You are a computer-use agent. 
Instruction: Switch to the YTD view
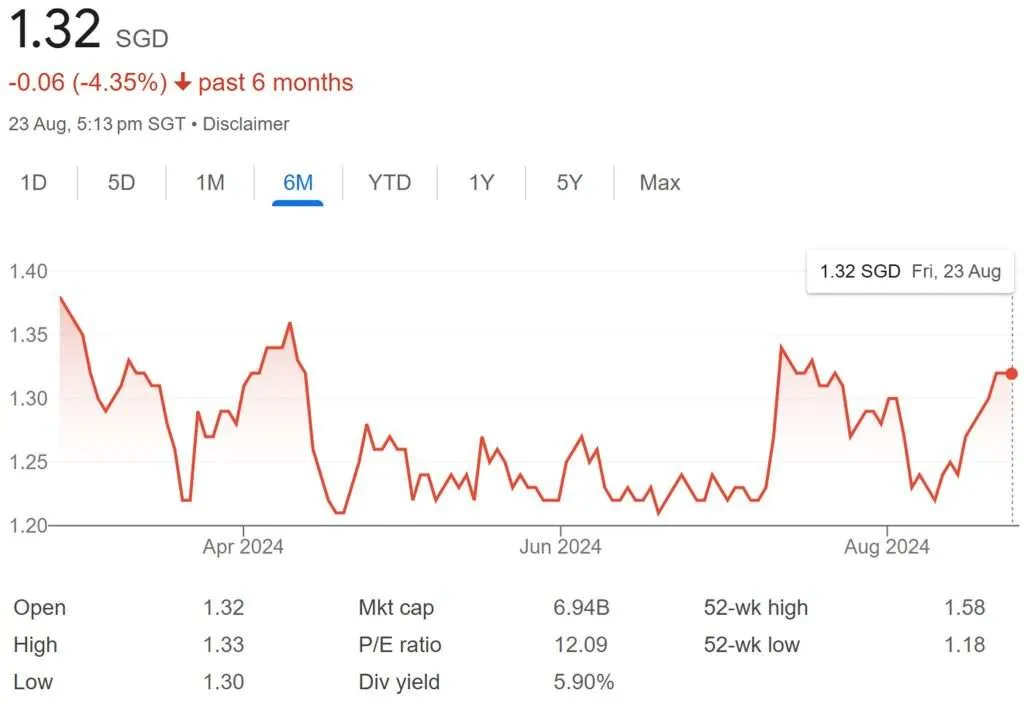tap(389, 183)
